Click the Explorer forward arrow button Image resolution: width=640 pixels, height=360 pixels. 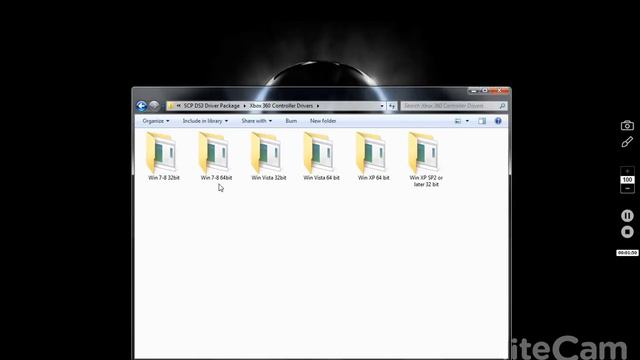point(154,106)
